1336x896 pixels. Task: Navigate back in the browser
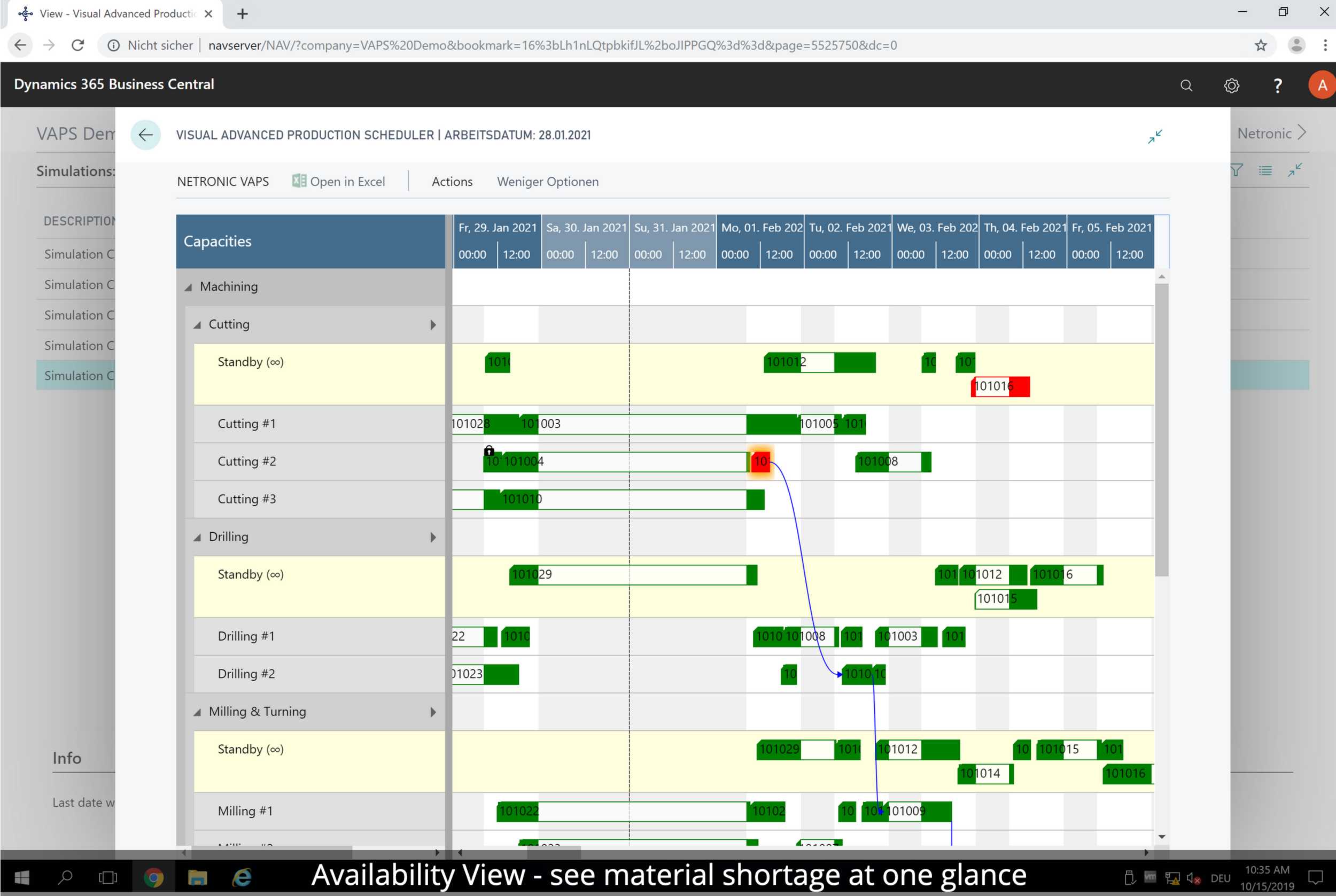[x=20, y=45]
